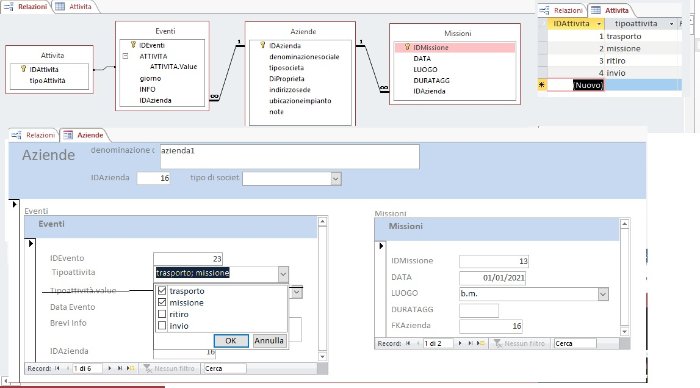
Task: Click the FKAzienda field in Missioni
Action: click(491, 326)
